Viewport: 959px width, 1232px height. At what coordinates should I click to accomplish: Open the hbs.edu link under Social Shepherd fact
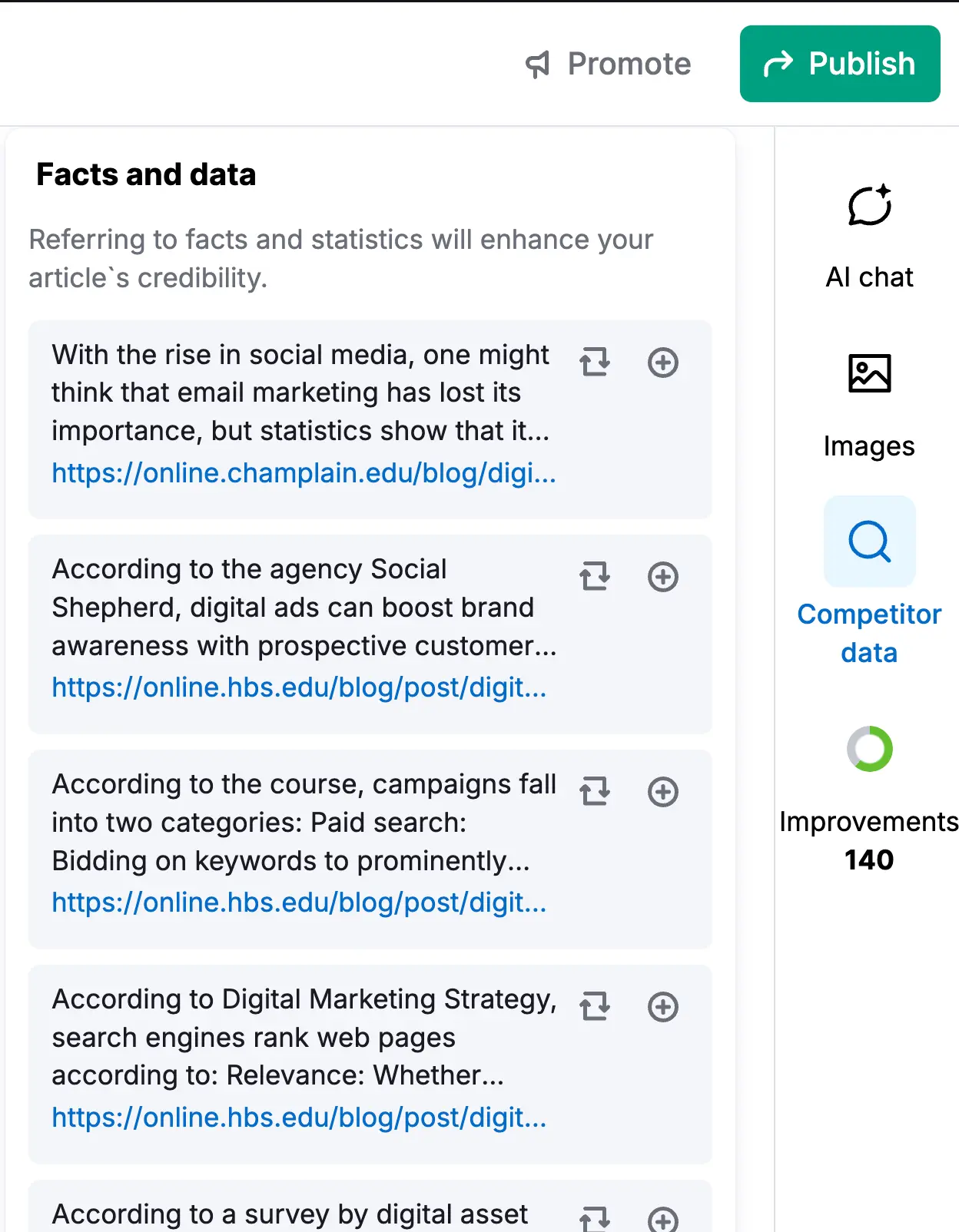[299, 687]
